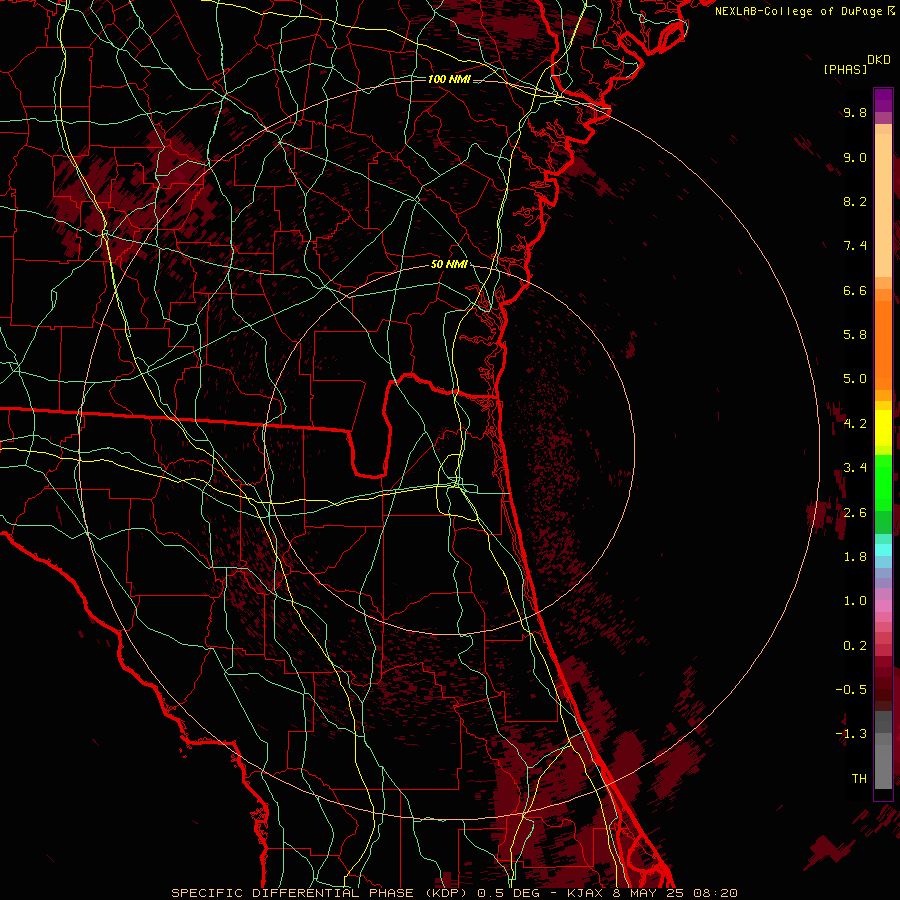Pick the yellow band of the color bar
This screenshot has height=900, width=900.
(x=883, y=428)
